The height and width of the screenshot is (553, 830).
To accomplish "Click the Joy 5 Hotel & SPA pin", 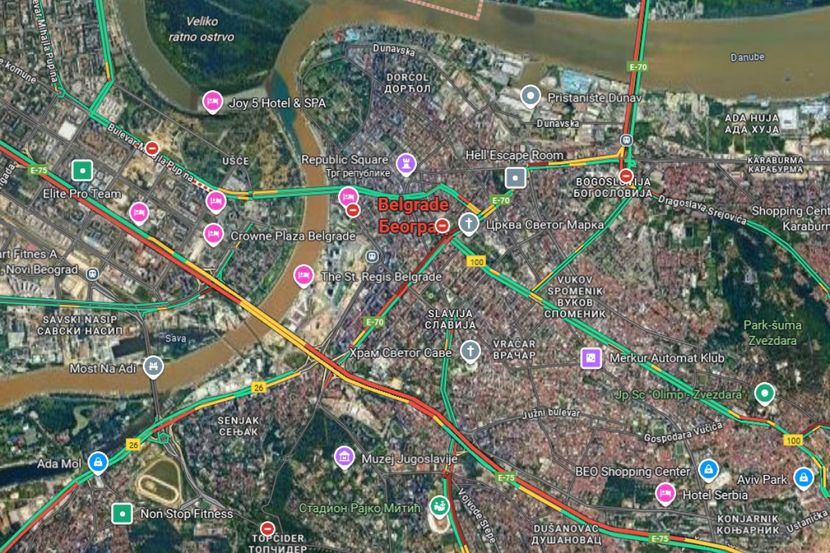I will pos(212,102).
